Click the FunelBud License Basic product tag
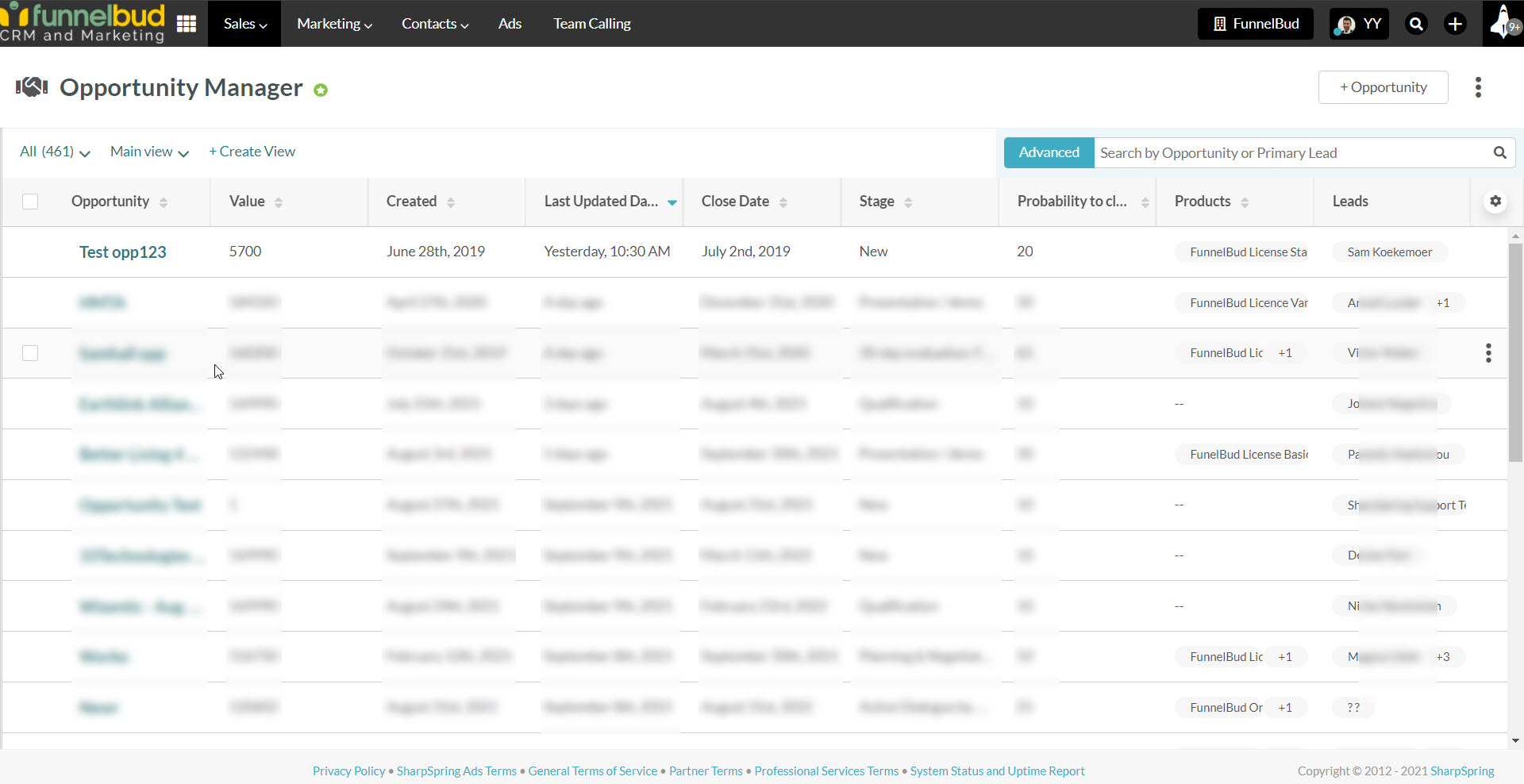This screenshot has width=1524, height=784. (1241, 455)
